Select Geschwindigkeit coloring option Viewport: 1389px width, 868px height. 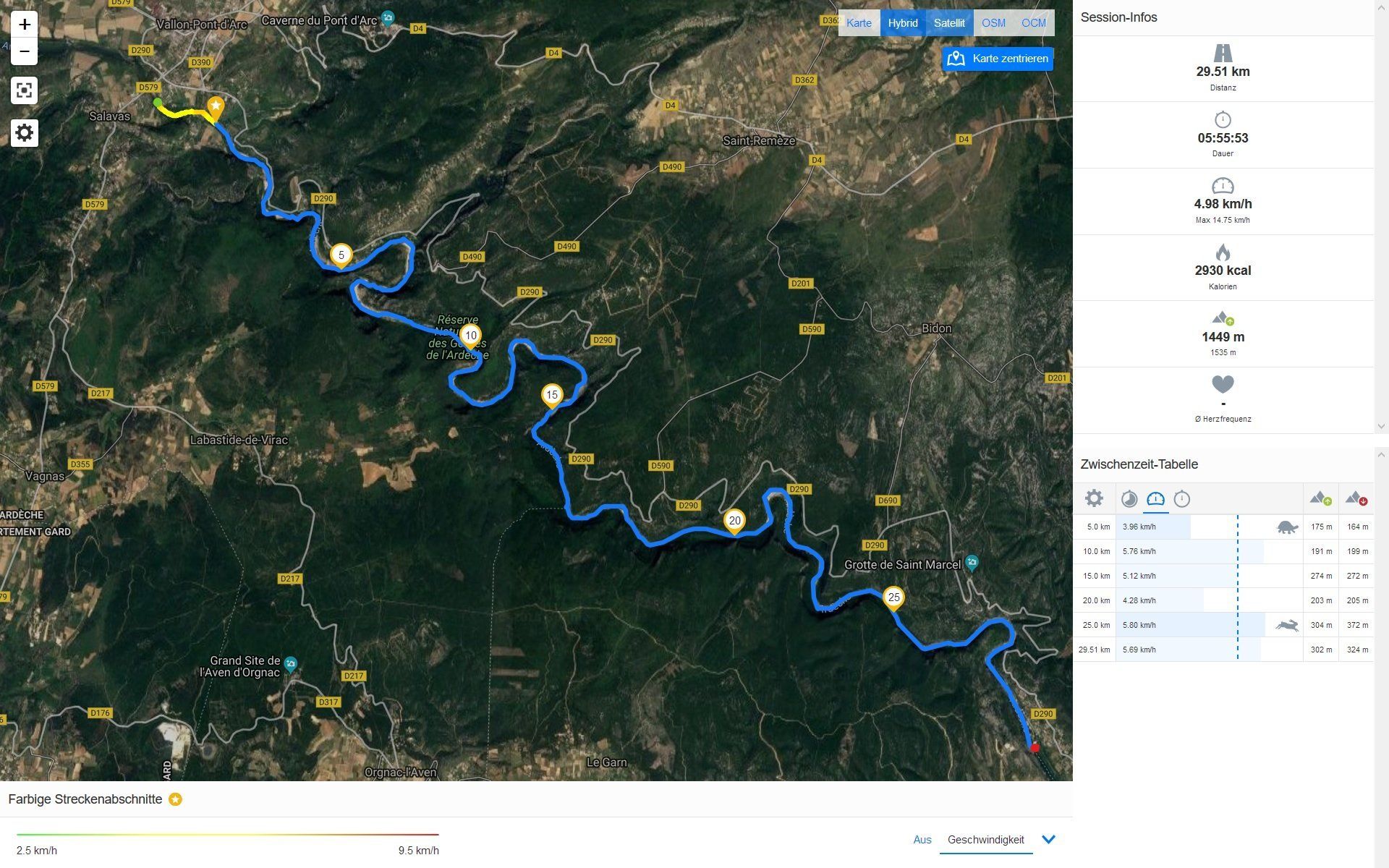985,840
